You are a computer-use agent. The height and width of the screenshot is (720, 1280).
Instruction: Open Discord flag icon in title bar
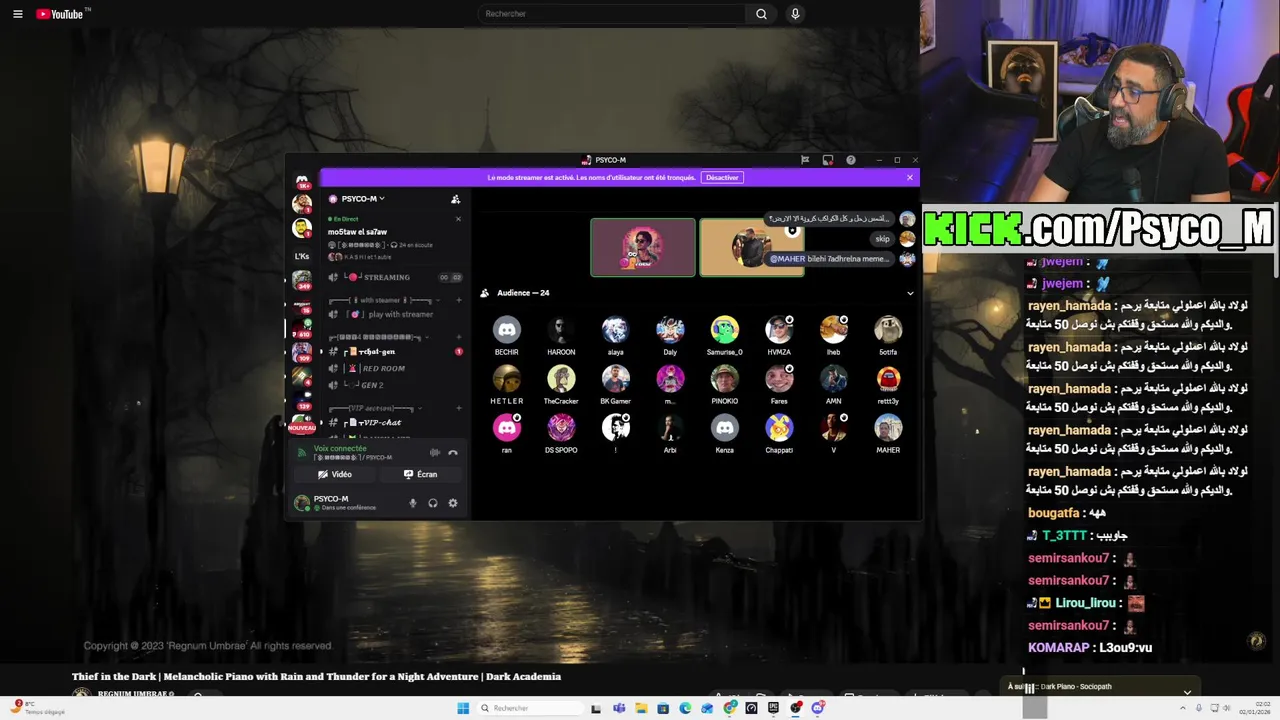(805, 160)
